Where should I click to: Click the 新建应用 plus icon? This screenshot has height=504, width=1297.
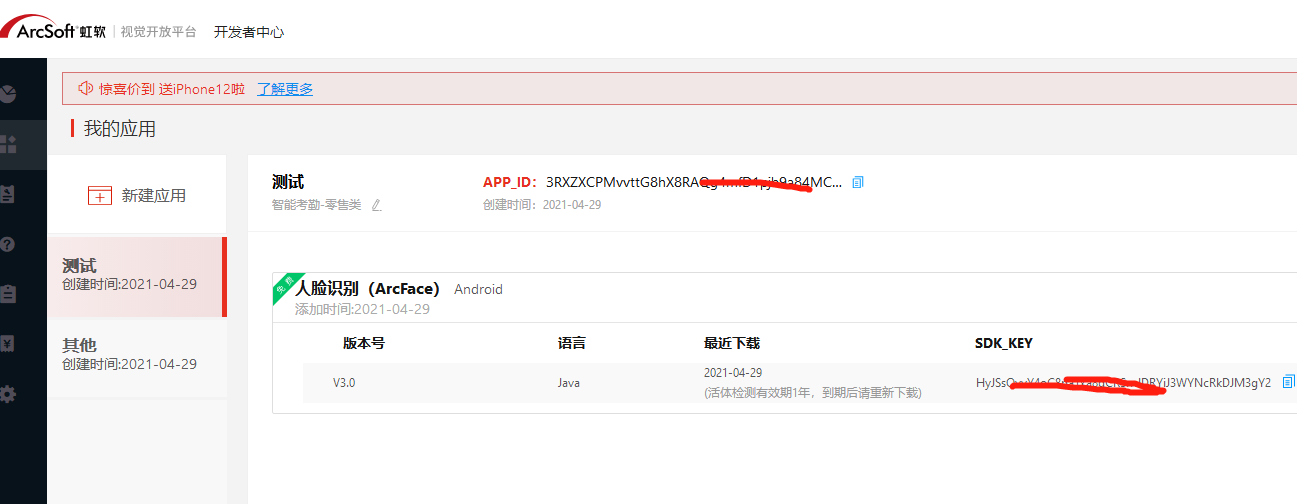(x=100, y=195)
